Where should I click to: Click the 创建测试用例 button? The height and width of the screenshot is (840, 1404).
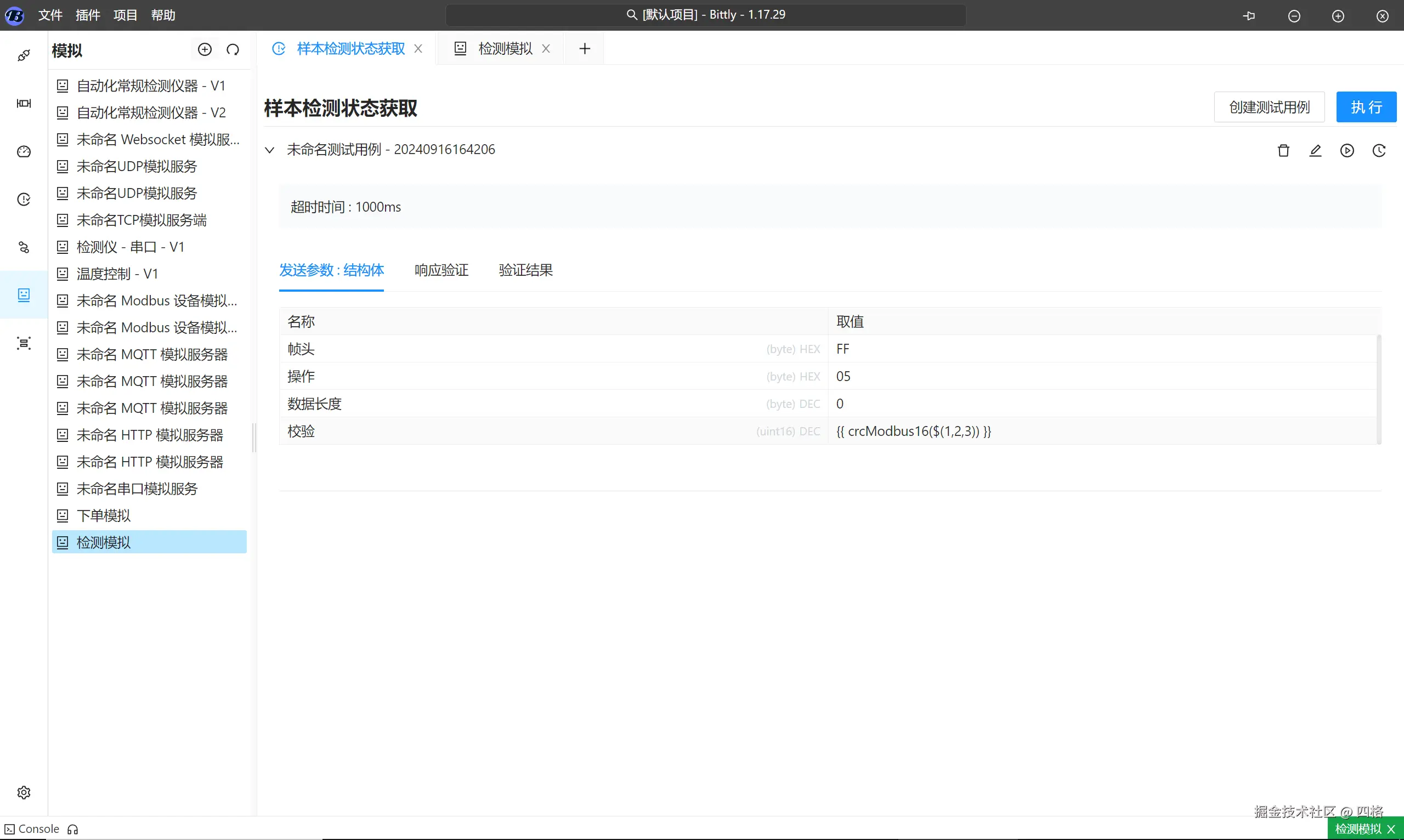pyautogui.click(x=1269, y=107)
